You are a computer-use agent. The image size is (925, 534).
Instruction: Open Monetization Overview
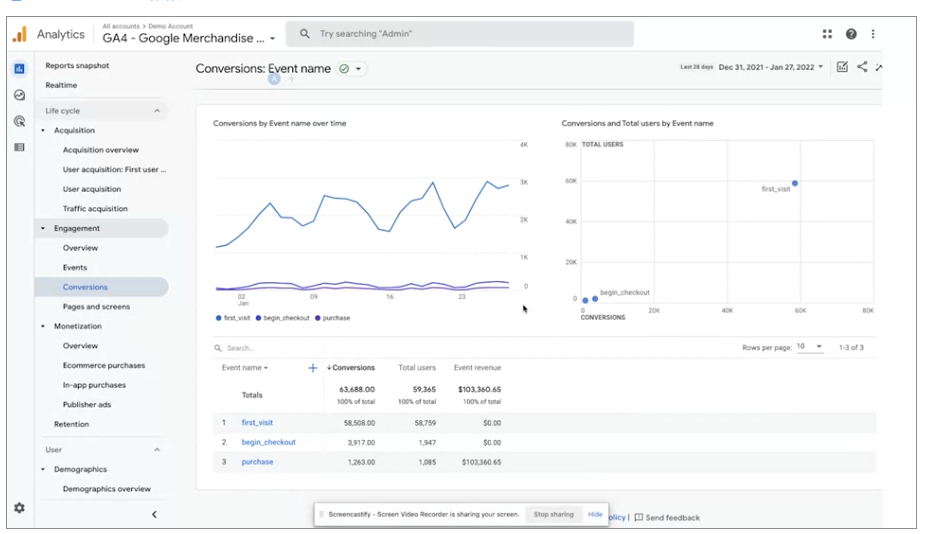(x=80, y=346)
